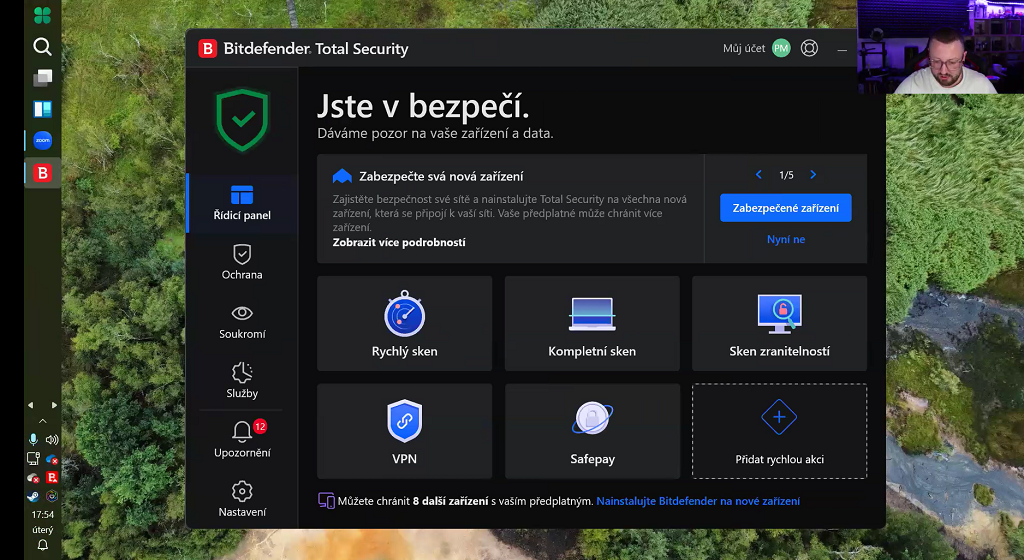Open the VPN quick action tile
Image resolution: width=1024 pixels, height=560 pixels.
pos(404,431)
